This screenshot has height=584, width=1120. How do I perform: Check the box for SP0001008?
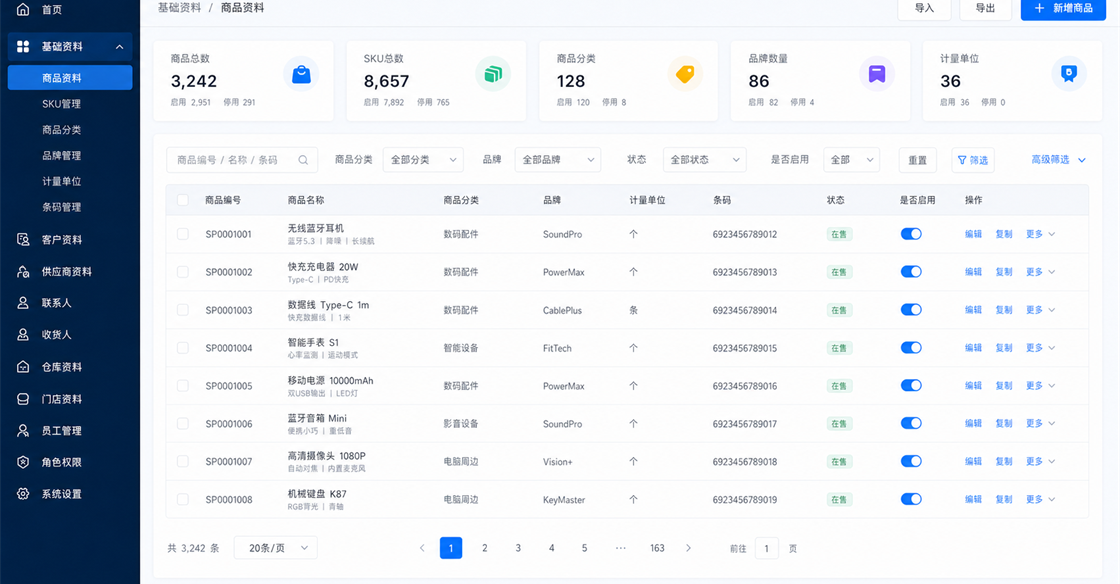(x=183, y=499)
